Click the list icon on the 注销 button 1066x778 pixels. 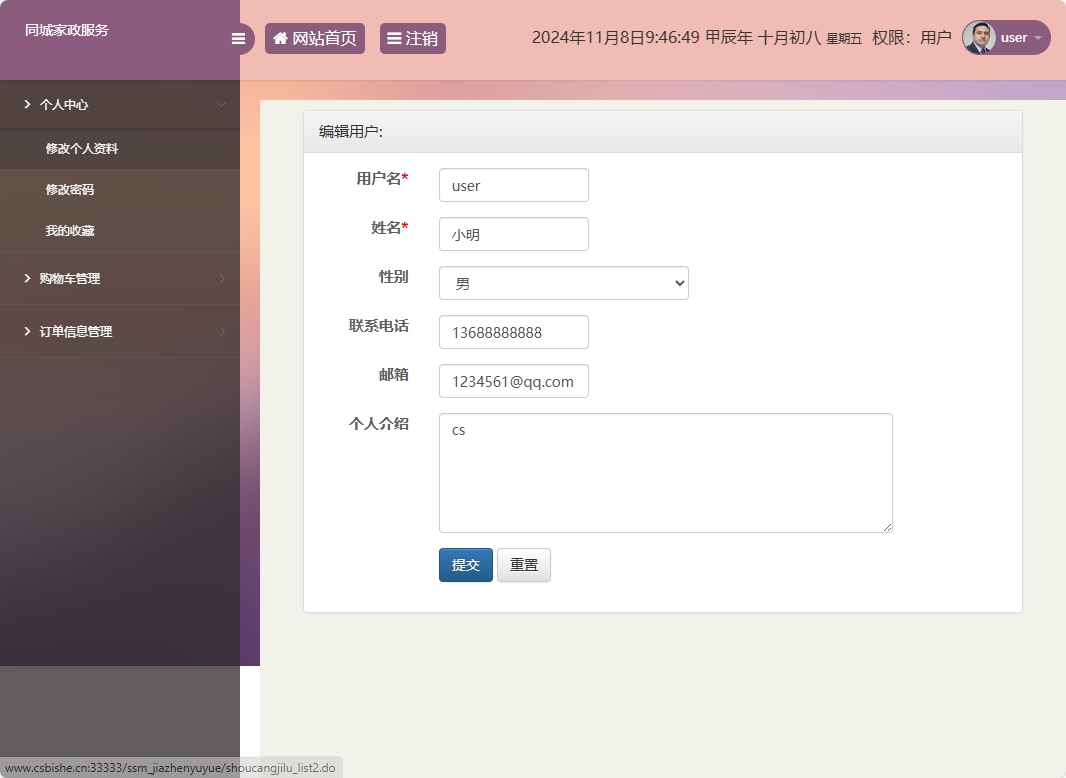point(392,38)
